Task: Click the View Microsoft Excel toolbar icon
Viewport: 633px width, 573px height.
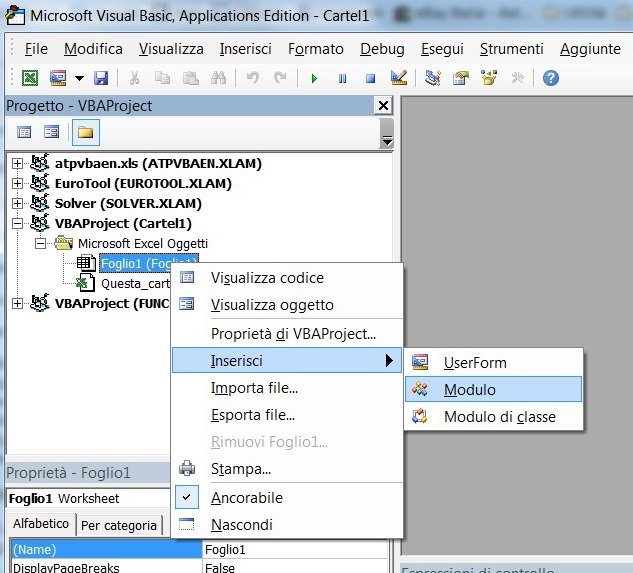Action: point(30,78)
